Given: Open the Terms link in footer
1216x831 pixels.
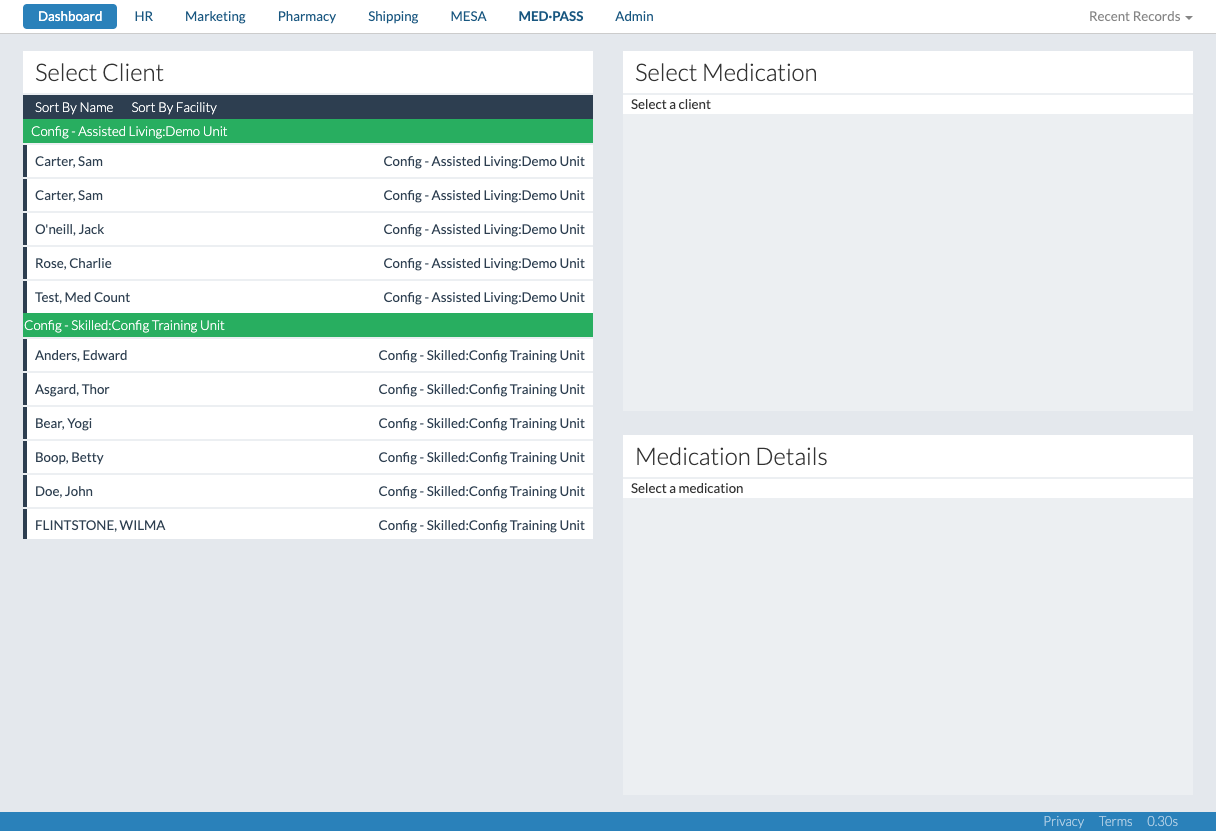Looking at the screenshot, I should click(1115, 821).
